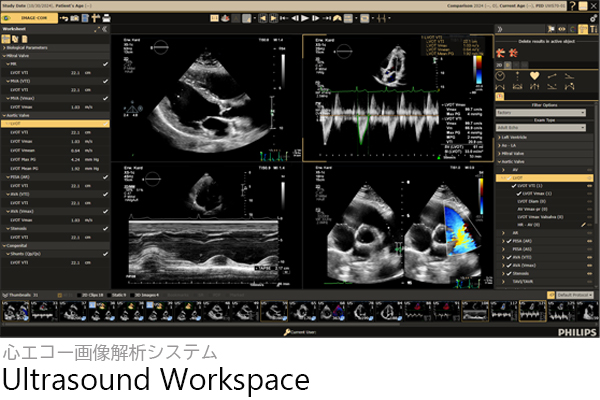Toggle the MVA (VTI) checkmark in worksheet
This screenshot has width=600, height=400.
click(105, 81)
